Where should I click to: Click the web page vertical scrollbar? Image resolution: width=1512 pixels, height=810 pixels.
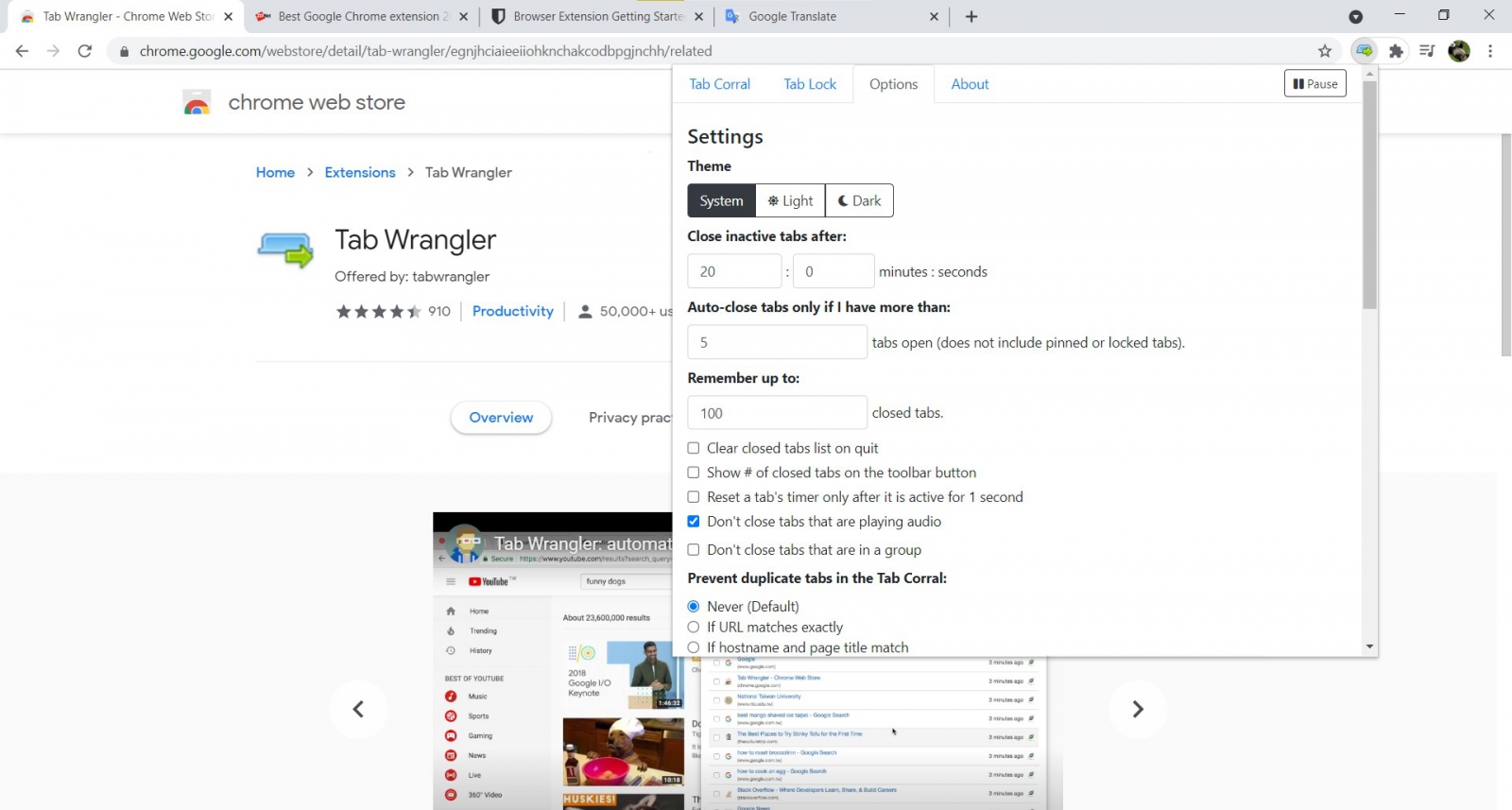coord(1505,245)
